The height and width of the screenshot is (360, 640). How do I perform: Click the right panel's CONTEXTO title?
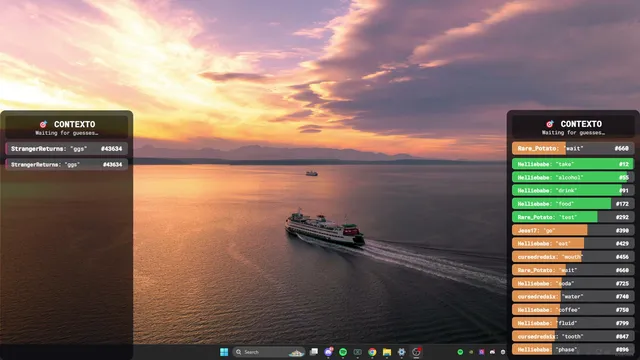pyautogui.click(x=581, y=124)
